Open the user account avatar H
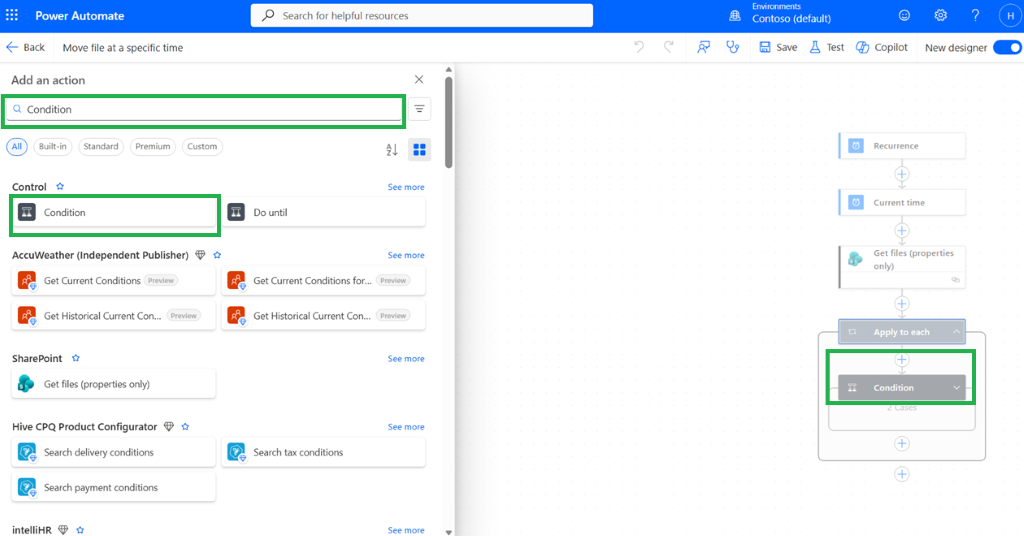The width and height of the screenshot is (1024, 536). [x=1010, y=16]
